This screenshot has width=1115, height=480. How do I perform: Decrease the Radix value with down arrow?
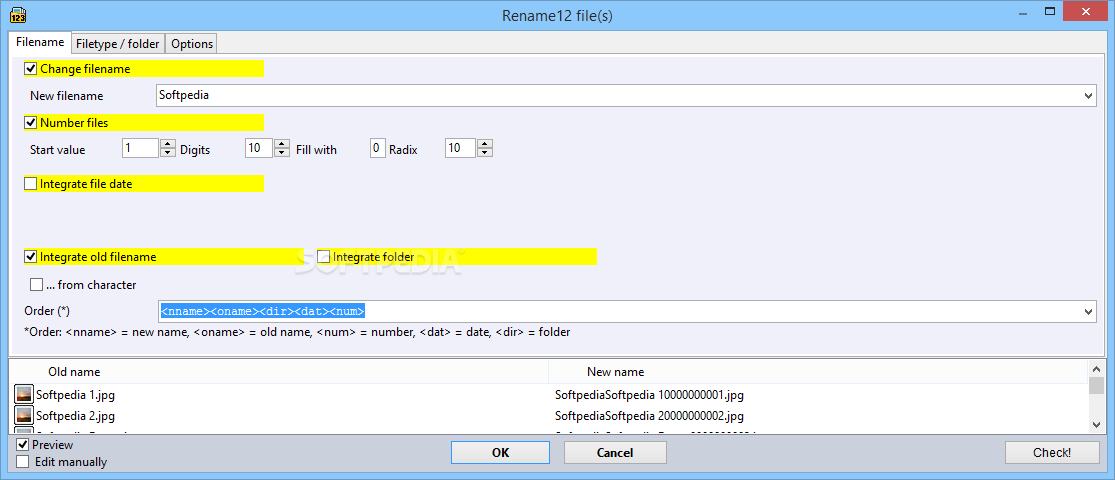[485, 152]
